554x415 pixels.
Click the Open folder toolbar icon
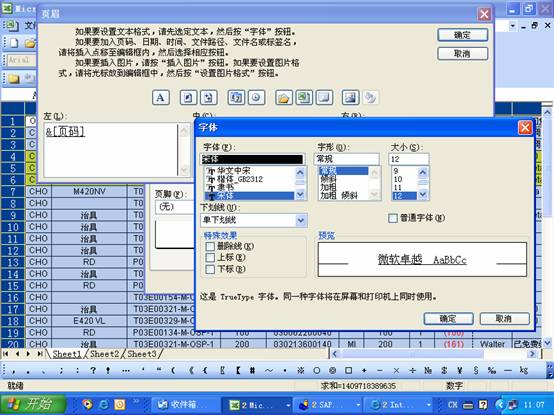point(30,43)
